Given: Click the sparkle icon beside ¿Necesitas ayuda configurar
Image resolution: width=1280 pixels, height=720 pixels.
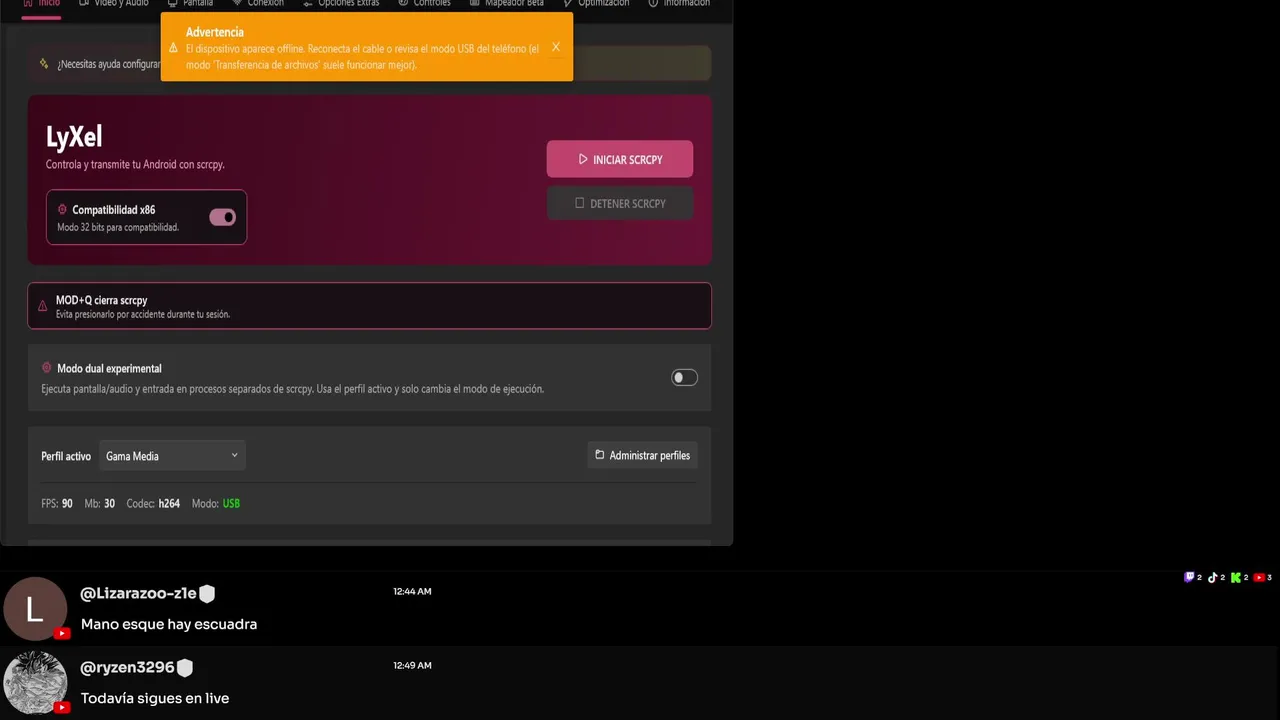Looking at the screenshot, I should tap(44, 64).
